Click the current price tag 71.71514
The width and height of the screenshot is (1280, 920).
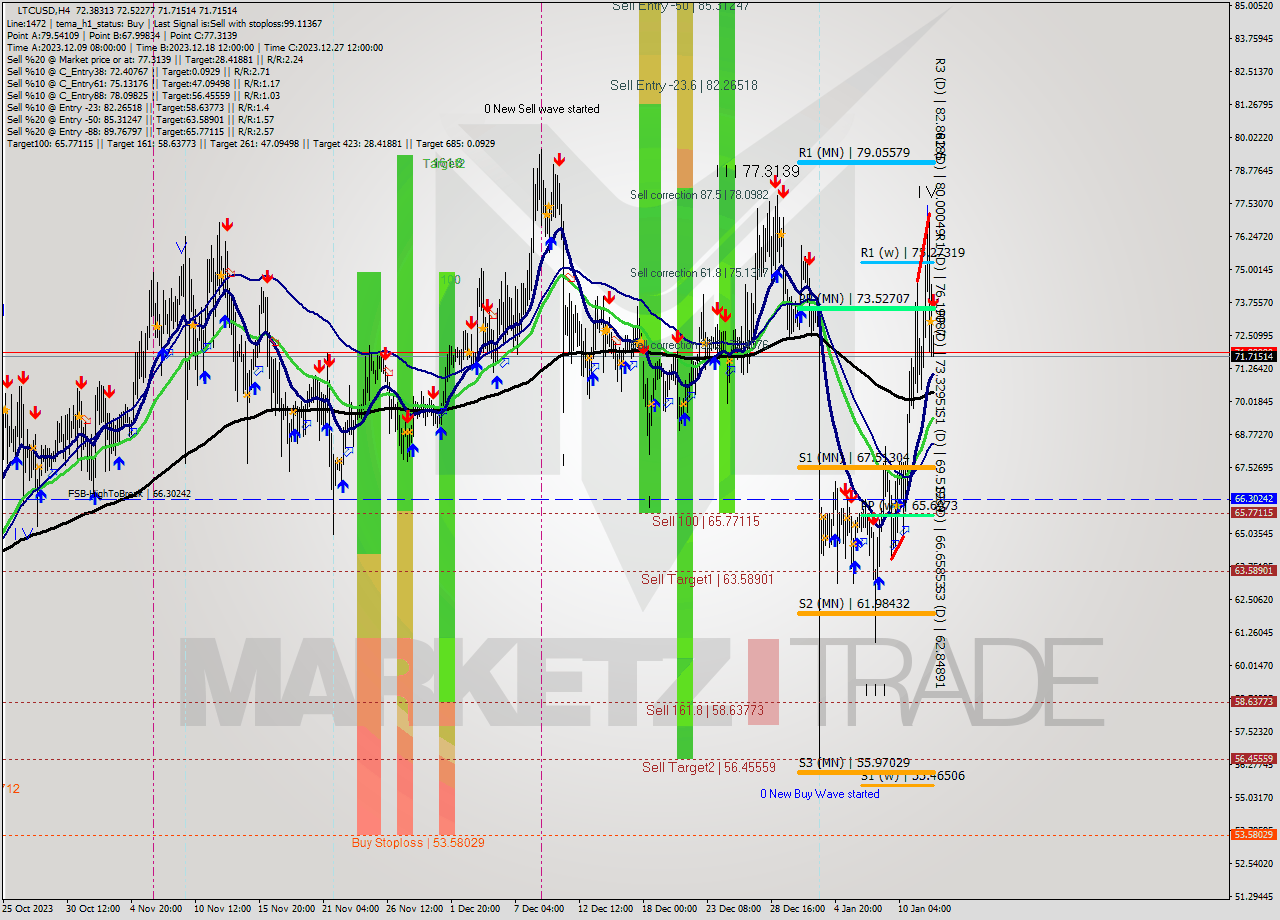pyautogui.click(x=1253, y=356)
